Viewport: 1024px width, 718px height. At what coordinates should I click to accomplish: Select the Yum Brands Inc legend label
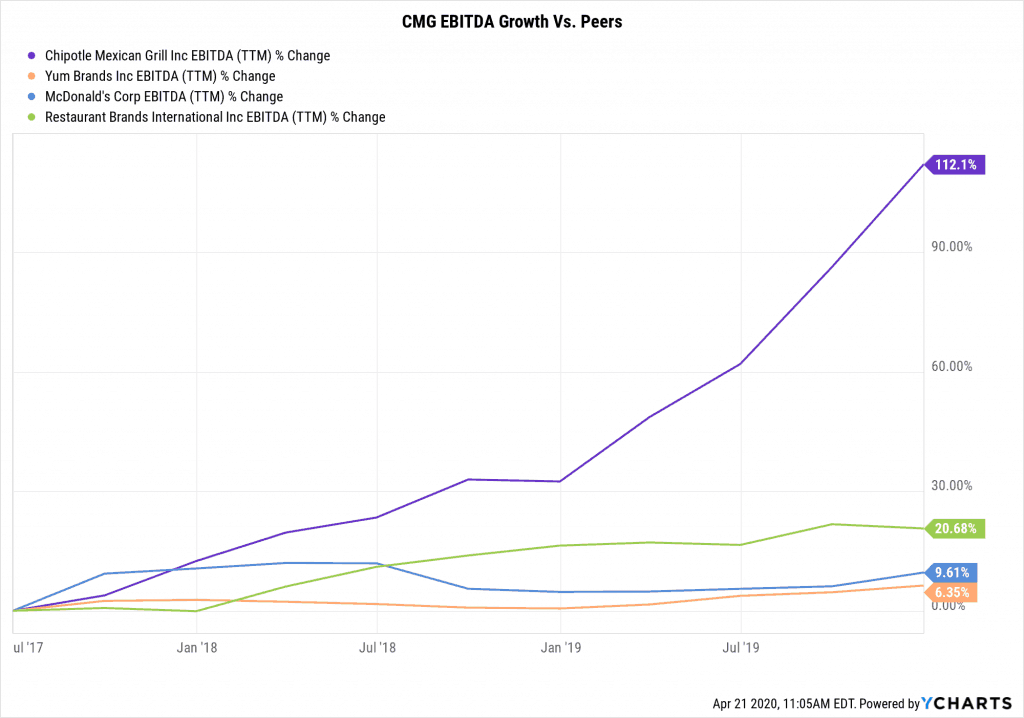pos(160,76)
